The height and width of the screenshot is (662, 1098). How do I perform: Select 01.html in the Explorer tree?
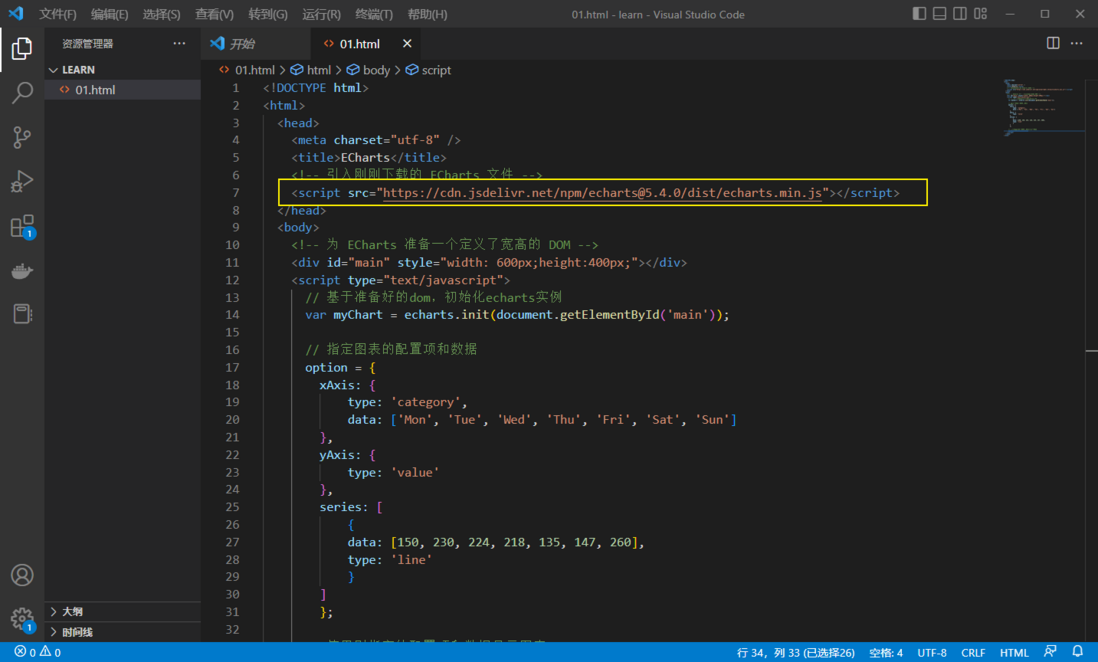tap(123, 90)
